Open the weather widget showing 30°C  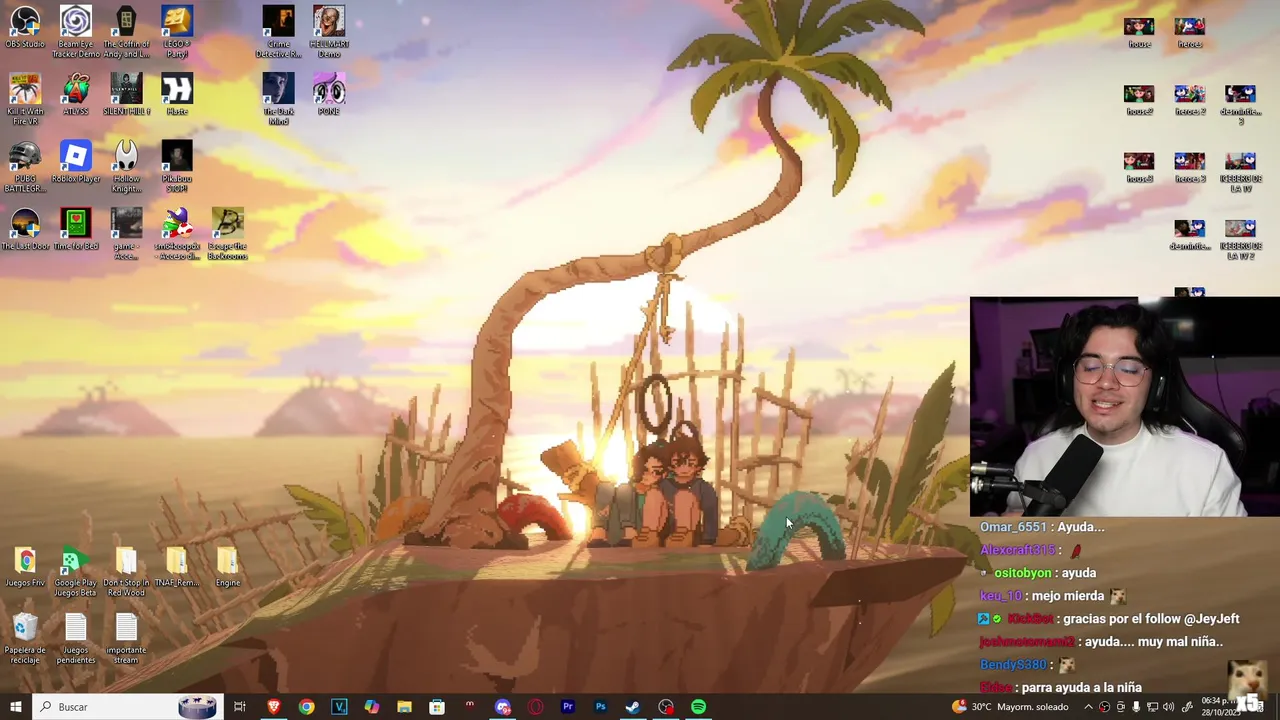pos(1010,707)
